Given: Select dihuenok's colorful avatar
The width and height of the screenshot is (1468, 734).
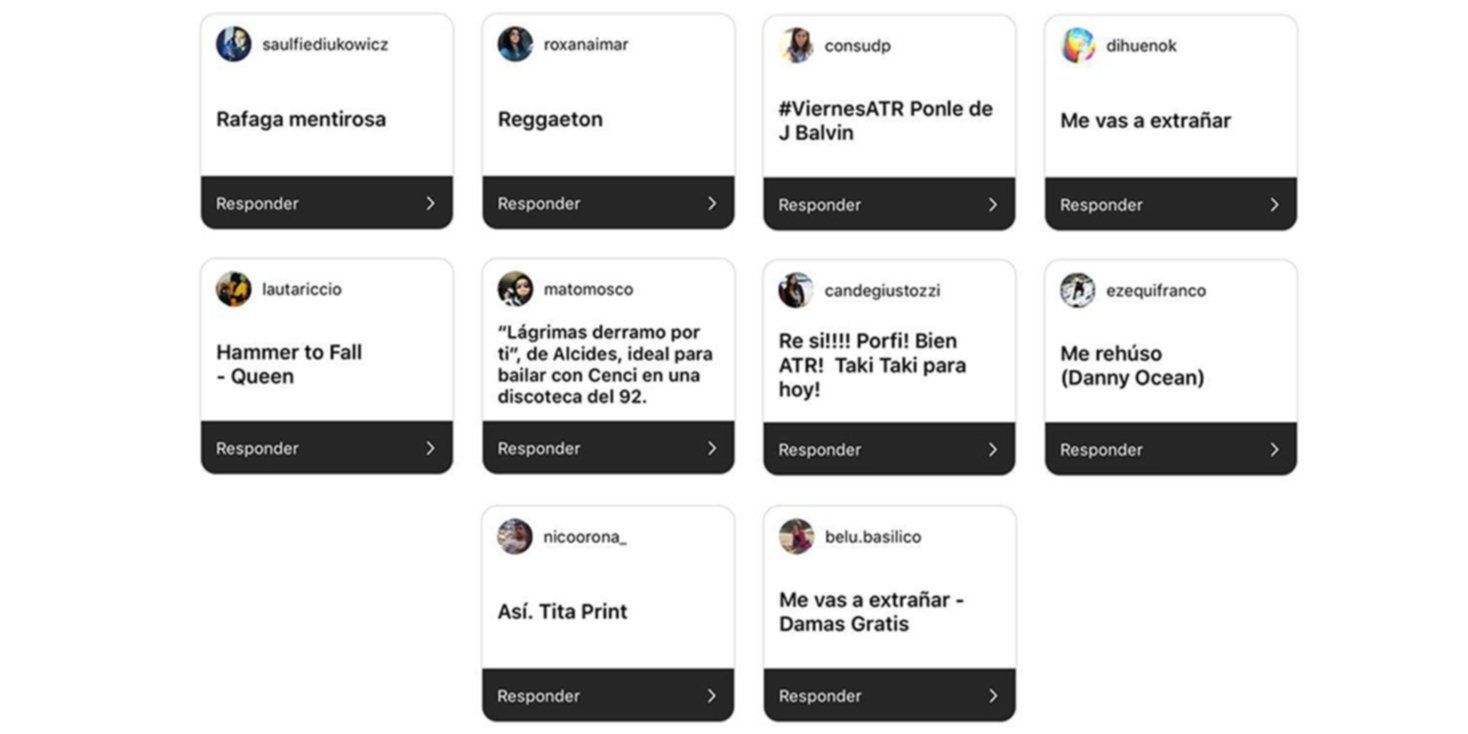Looking at the screenshot, I should click(x=1078, y=45).
